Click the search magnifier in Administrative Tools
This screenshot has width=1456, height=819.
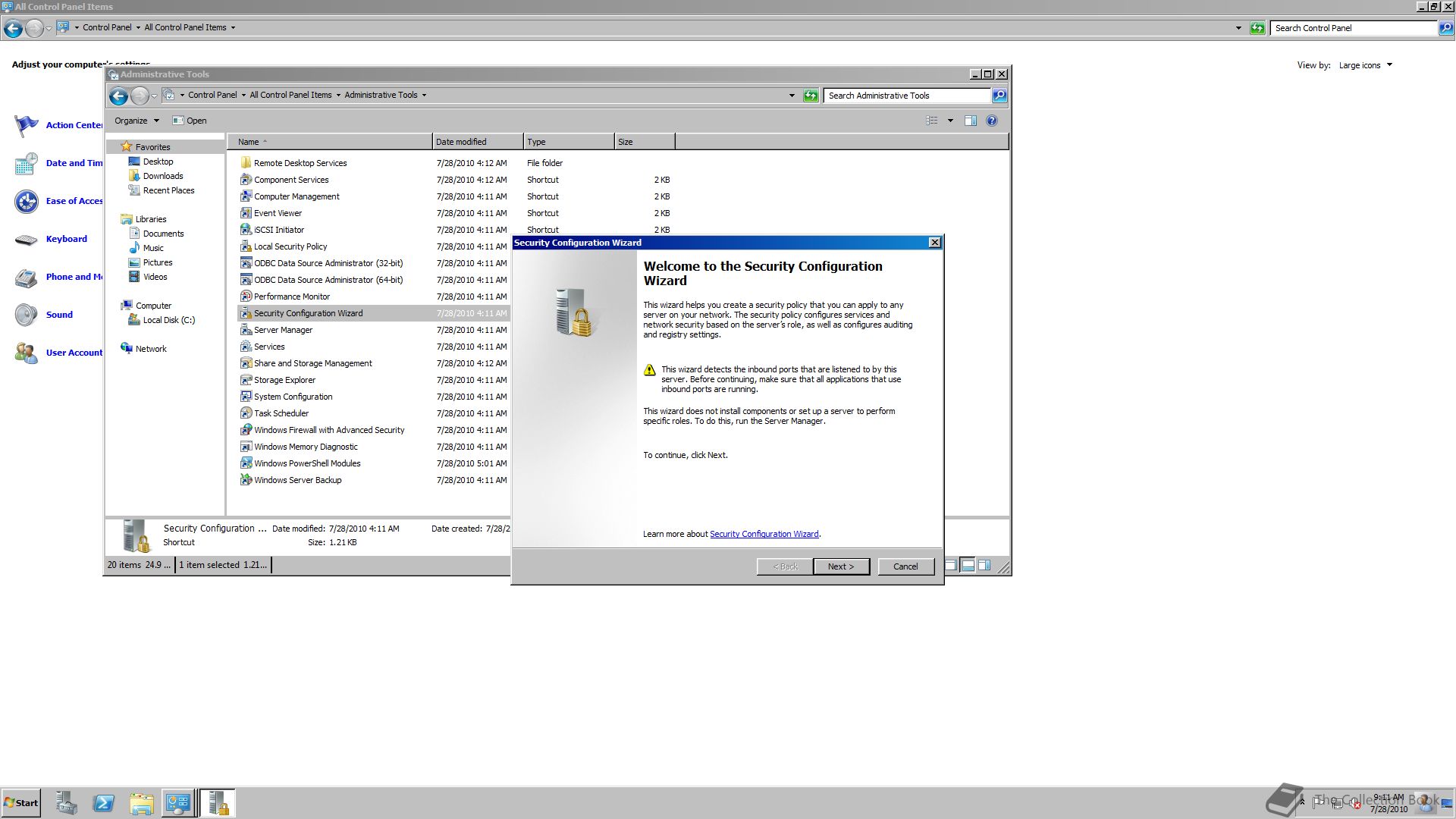[999, 96]
